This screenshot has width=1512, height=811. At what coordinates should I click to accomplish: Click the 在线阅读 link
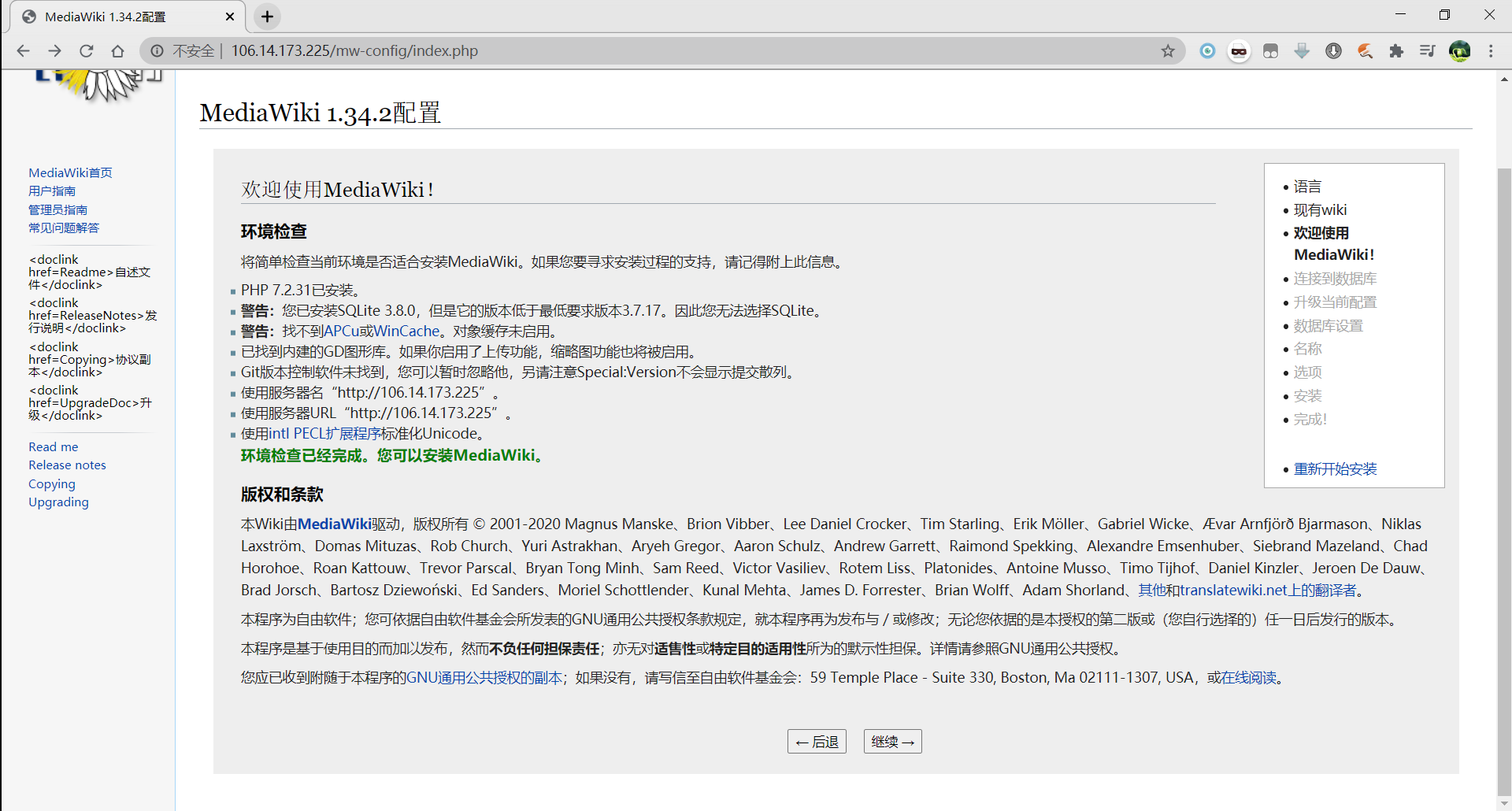[x=1249, y=678]
